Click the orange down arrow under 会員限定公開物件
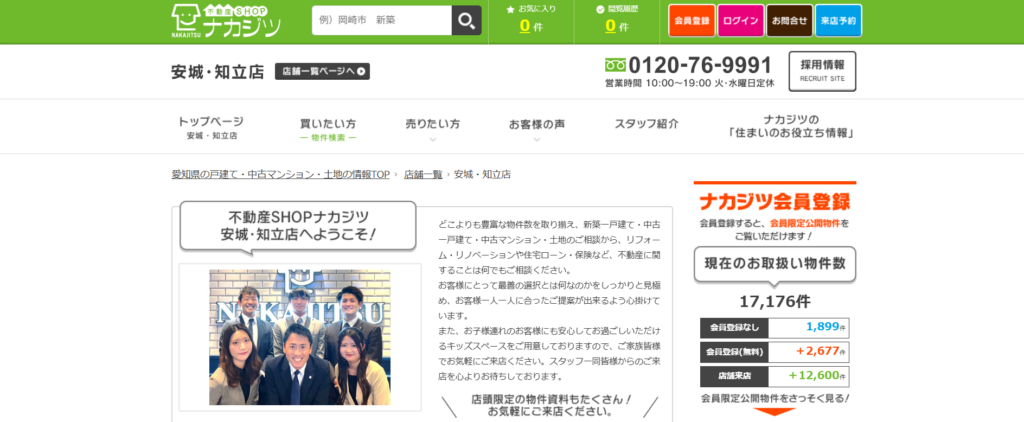This screenshot has width=1024, height=422. [775, 412]
